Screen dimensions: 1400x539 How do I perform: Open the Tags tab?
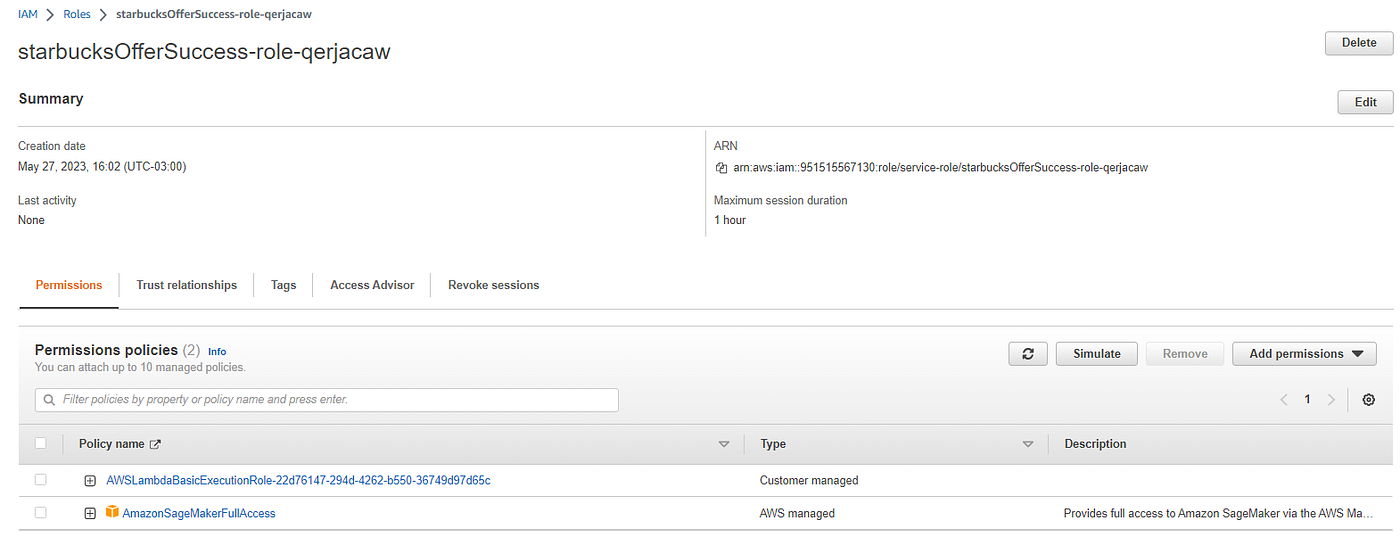coord(283,285)
